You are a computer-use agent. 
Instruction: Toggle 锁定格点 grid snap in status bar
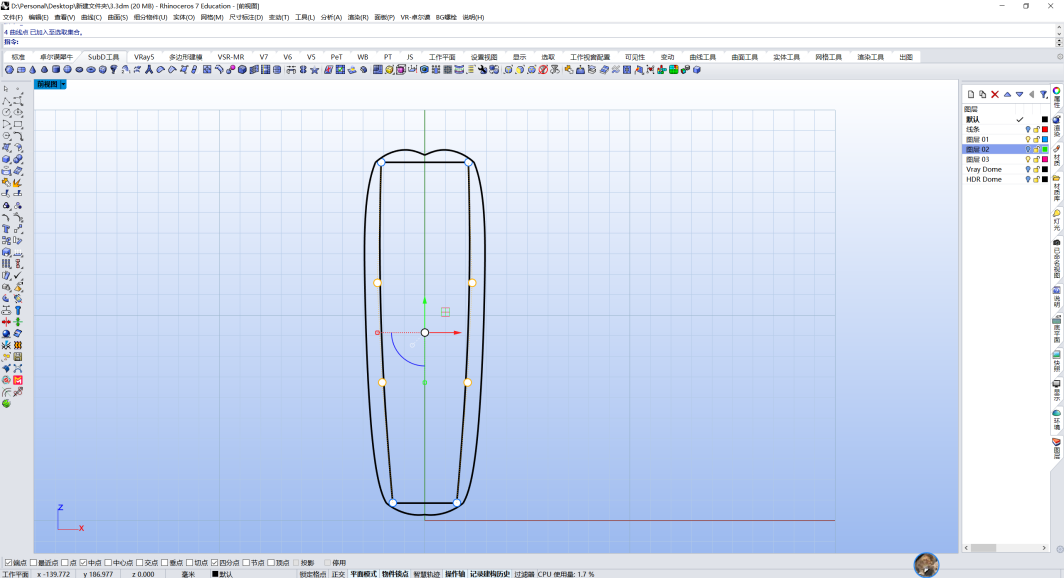313,574
